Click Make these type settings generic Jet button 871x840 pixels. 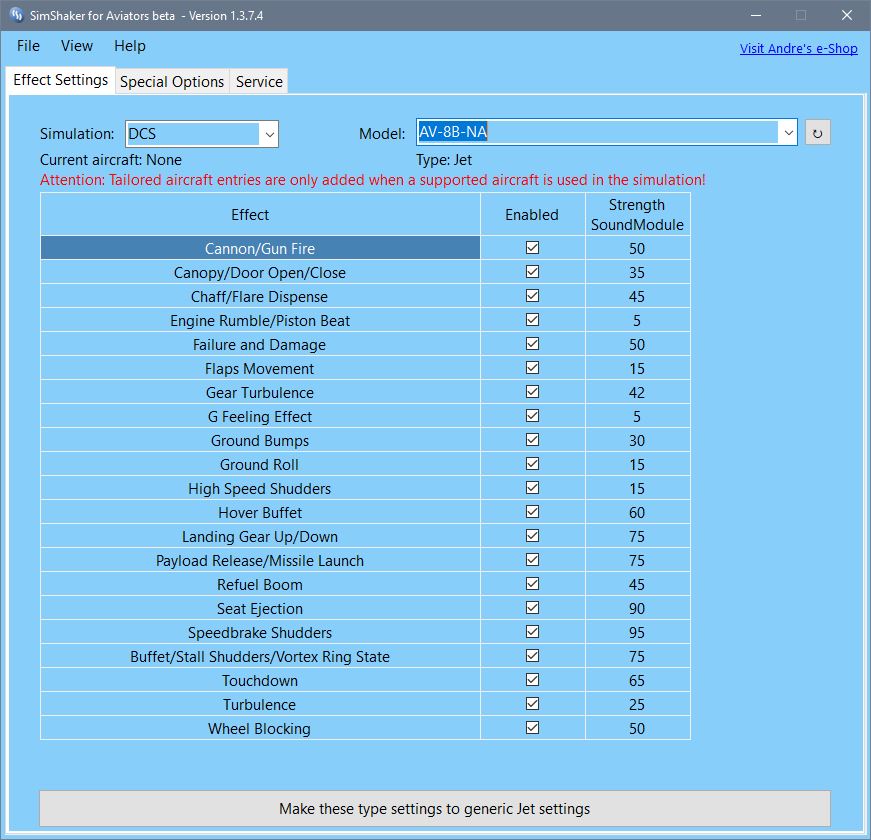(x=434, y=808)
